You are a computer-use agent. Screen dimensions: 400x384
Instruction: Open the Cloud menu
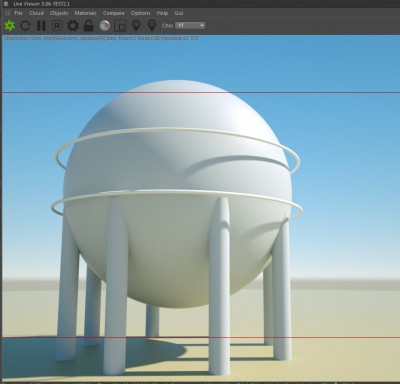[x=36, y=13]
